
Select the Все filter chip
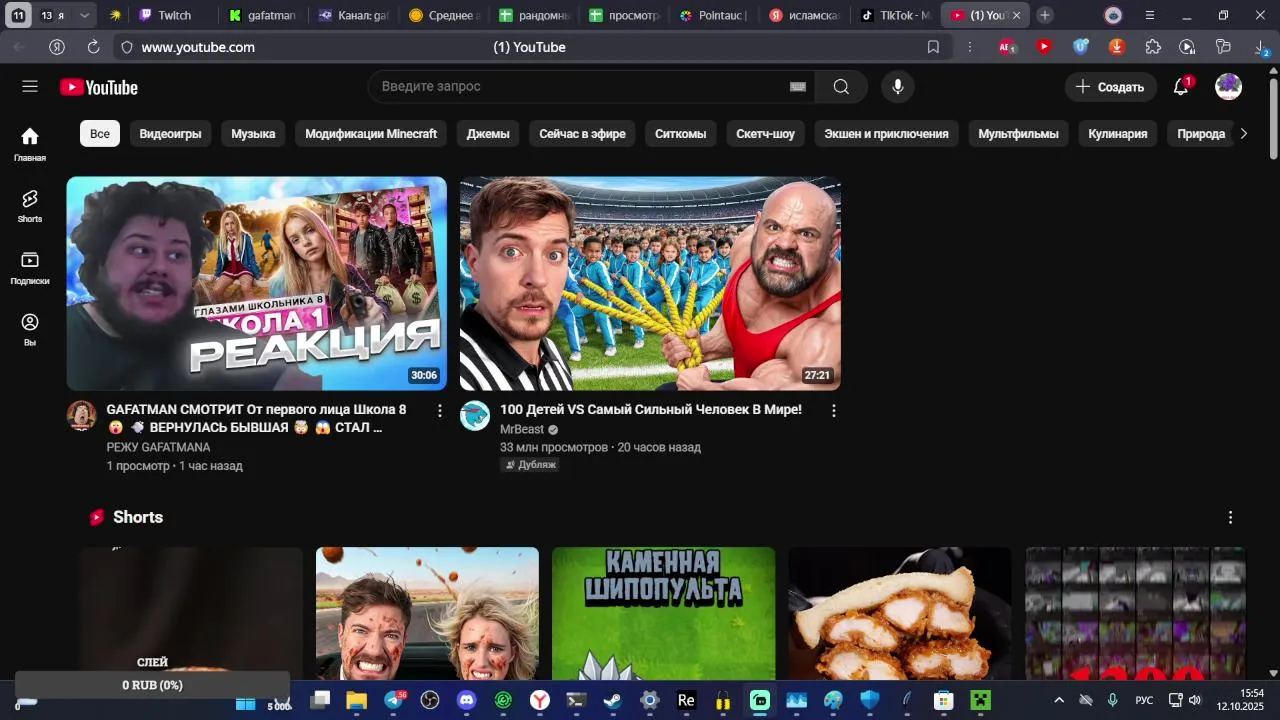coord(100,134)
